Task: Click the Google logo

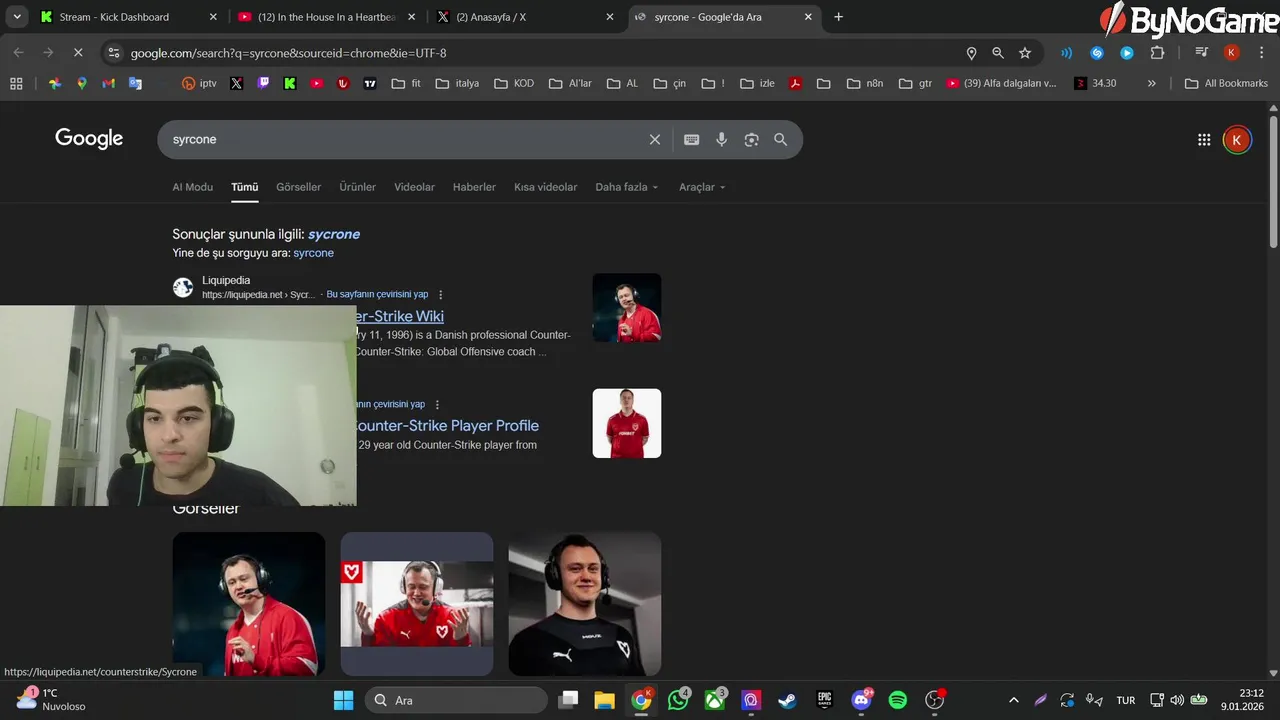Action: (89, 139)
